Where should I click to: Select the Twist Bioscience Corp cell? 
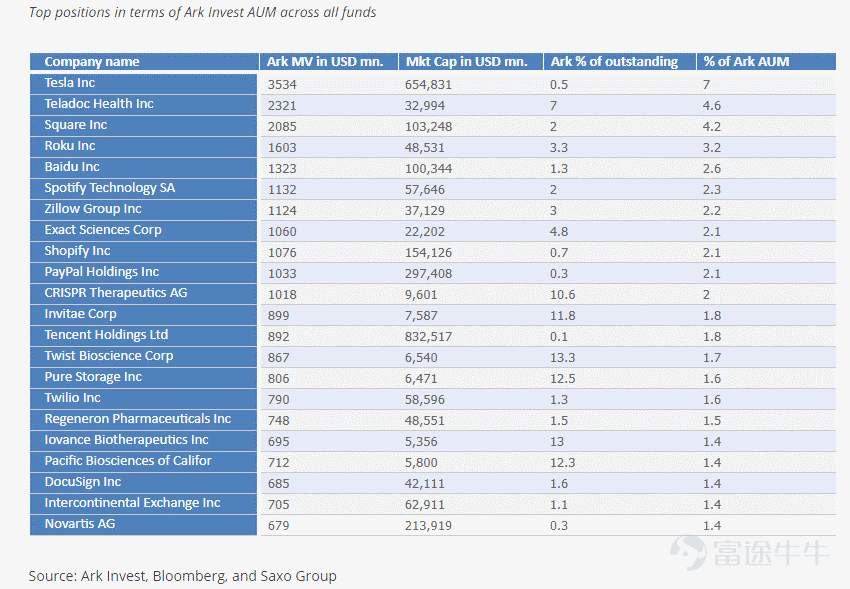(143, 356)
